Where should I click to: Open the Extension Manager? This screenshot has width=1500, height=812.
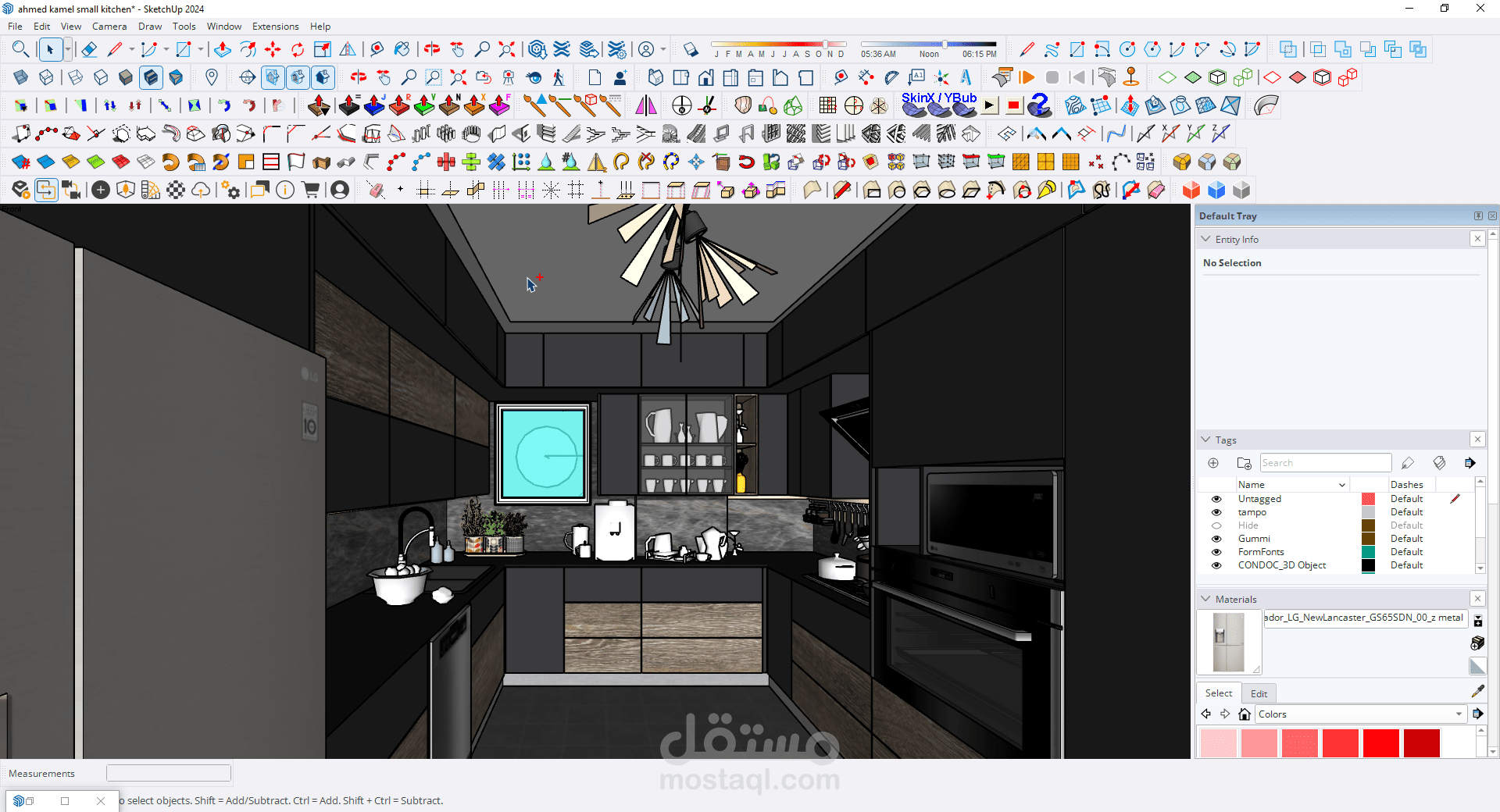[617, 50]
